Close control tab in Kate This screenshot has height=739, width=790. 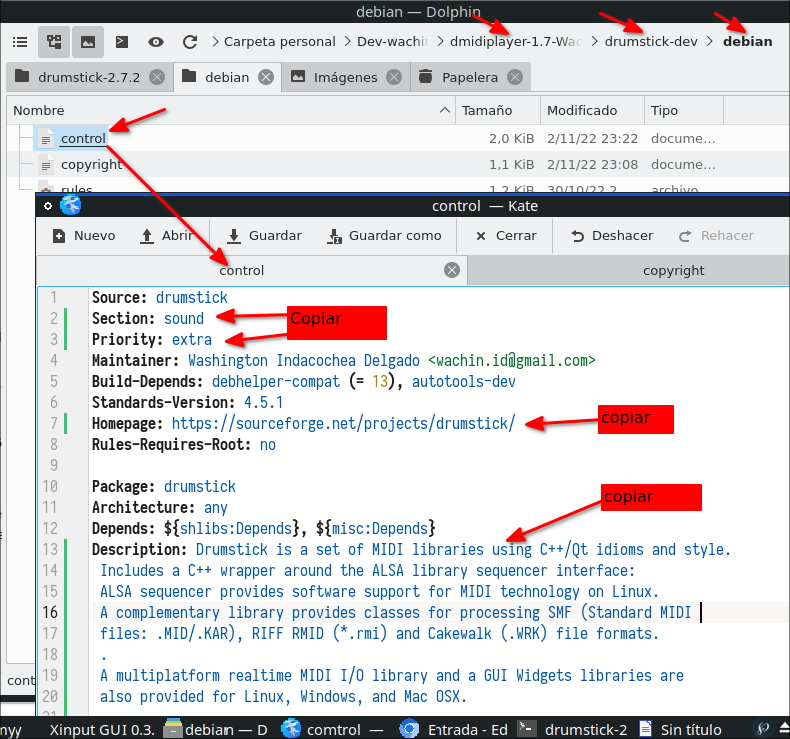tap(452, 270)
